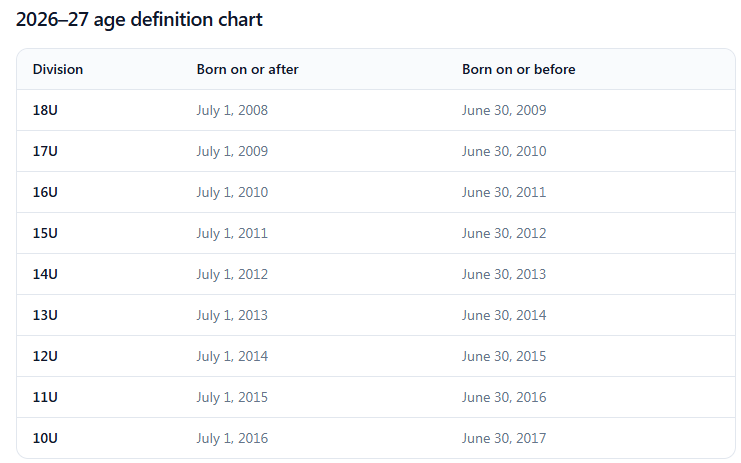Select the 14U division row label
This screenshot has width=741, height=463.
pyautogui.click(x=45, y=274)
